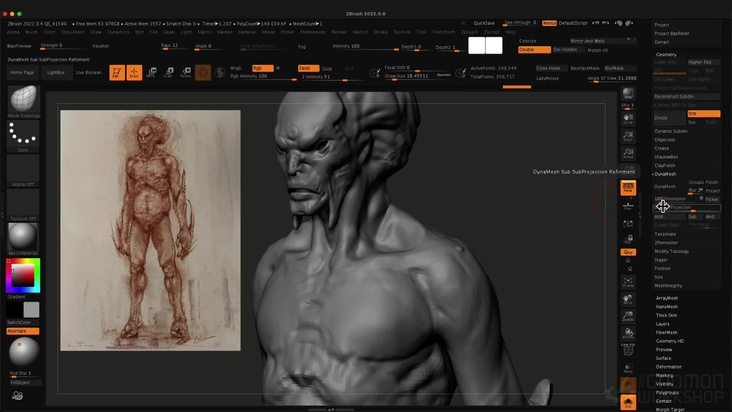Click the Rotate view icon on right shelf

(x=628, y=333)
